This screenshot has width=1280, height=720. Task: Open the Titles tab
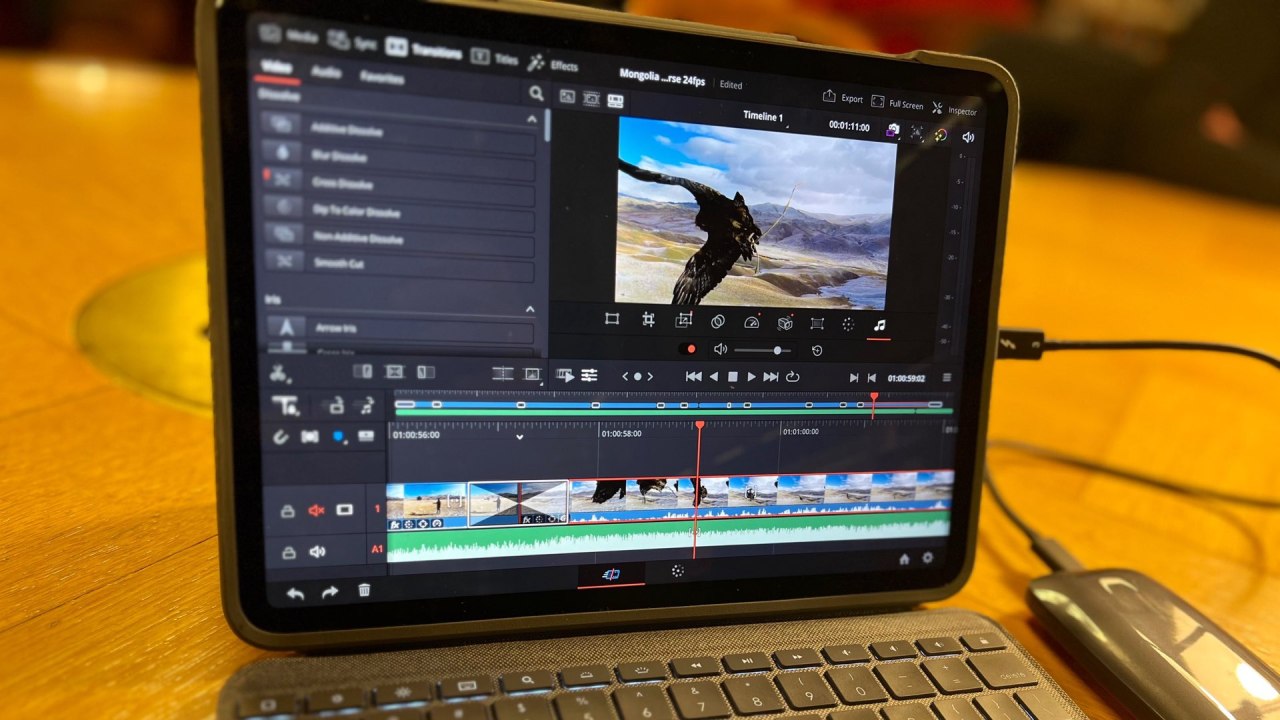[494, 57]
